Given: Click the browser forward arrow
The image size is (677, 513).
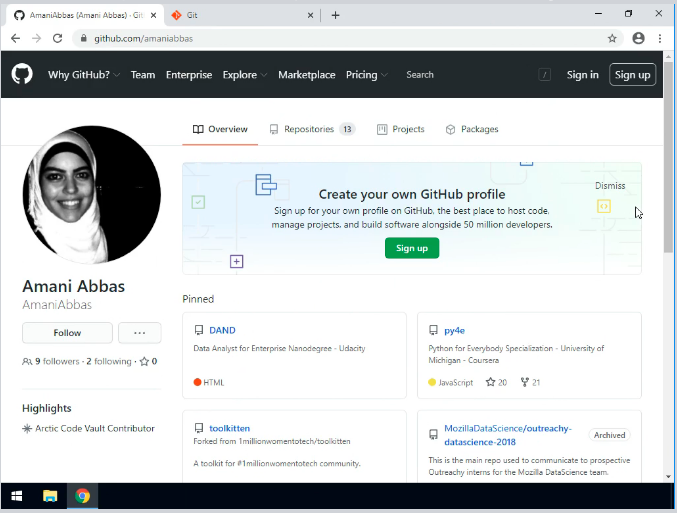Looking at the screenshot, I should [36, 38].
